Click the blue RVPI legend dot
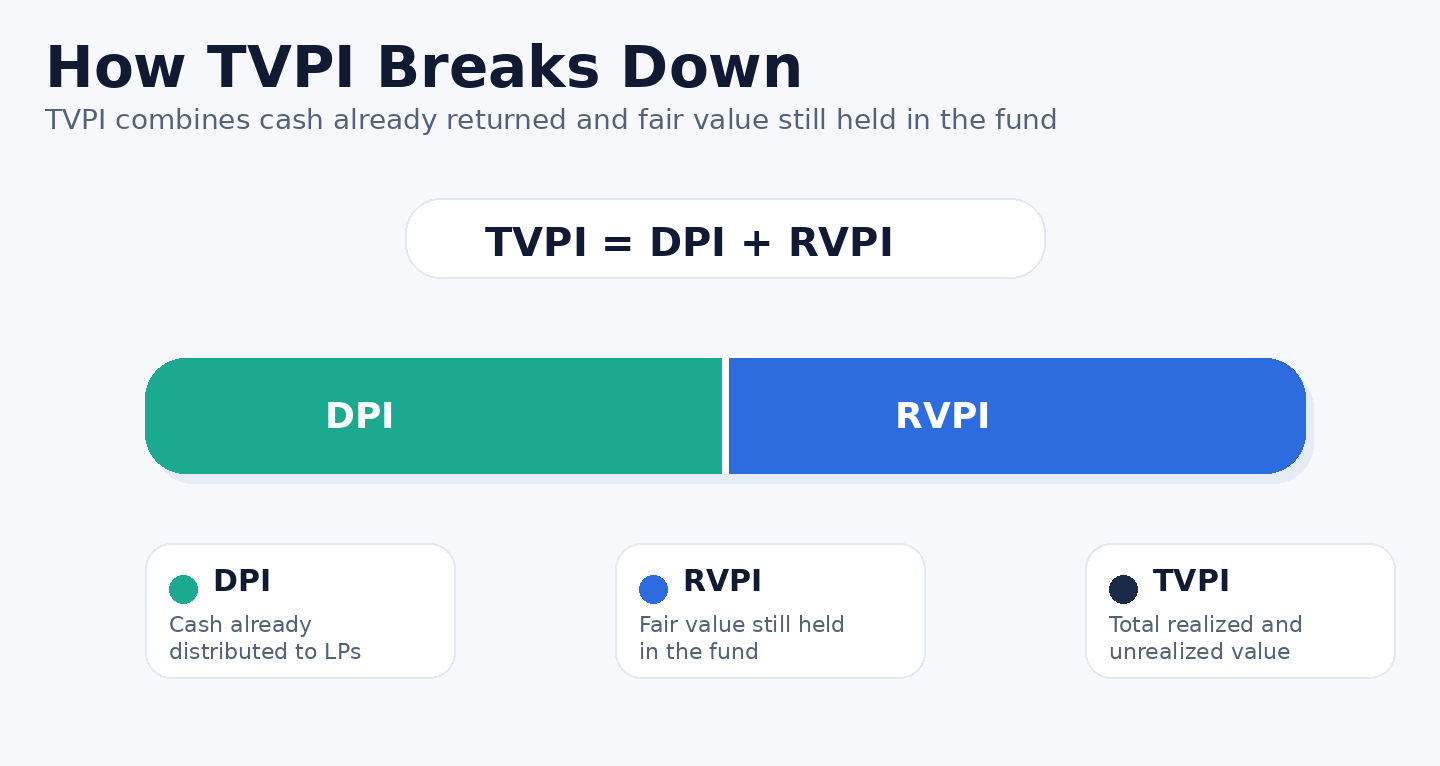 [x=653, y=589]
